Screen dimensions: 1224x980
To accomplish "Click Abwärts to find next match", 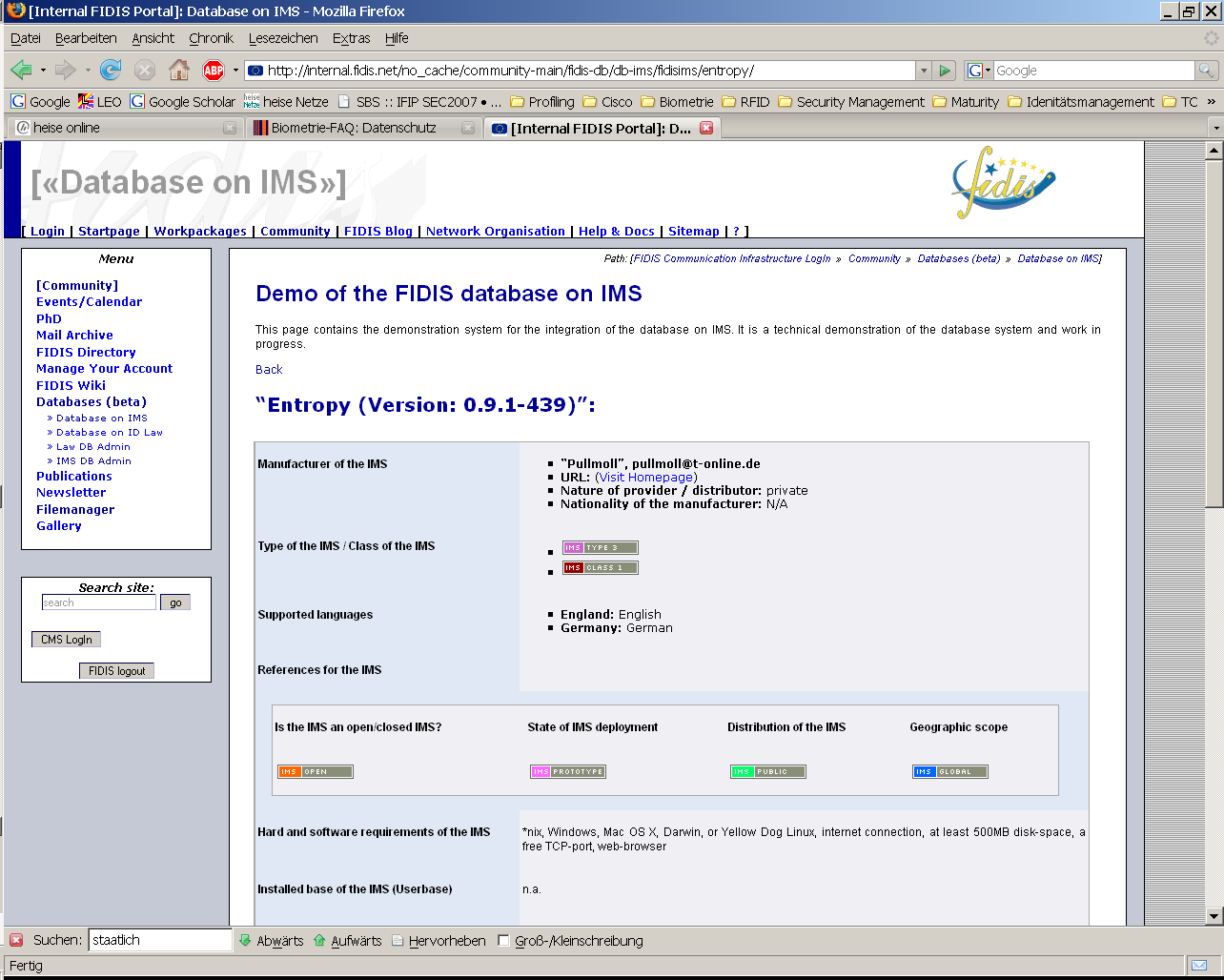I will coord(271,941).
